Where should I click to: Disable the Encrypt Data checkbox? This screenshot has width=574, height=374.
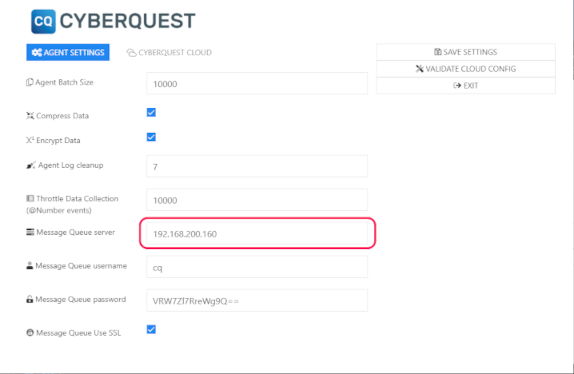point(151,137)
